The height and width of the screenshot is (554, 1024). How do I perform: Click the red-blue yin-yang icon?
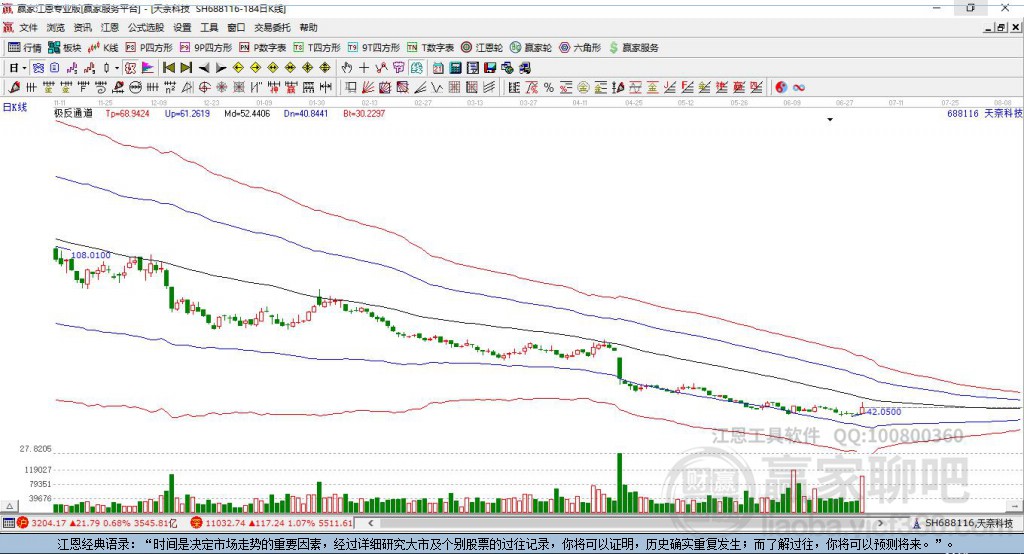tap(781, 88)
